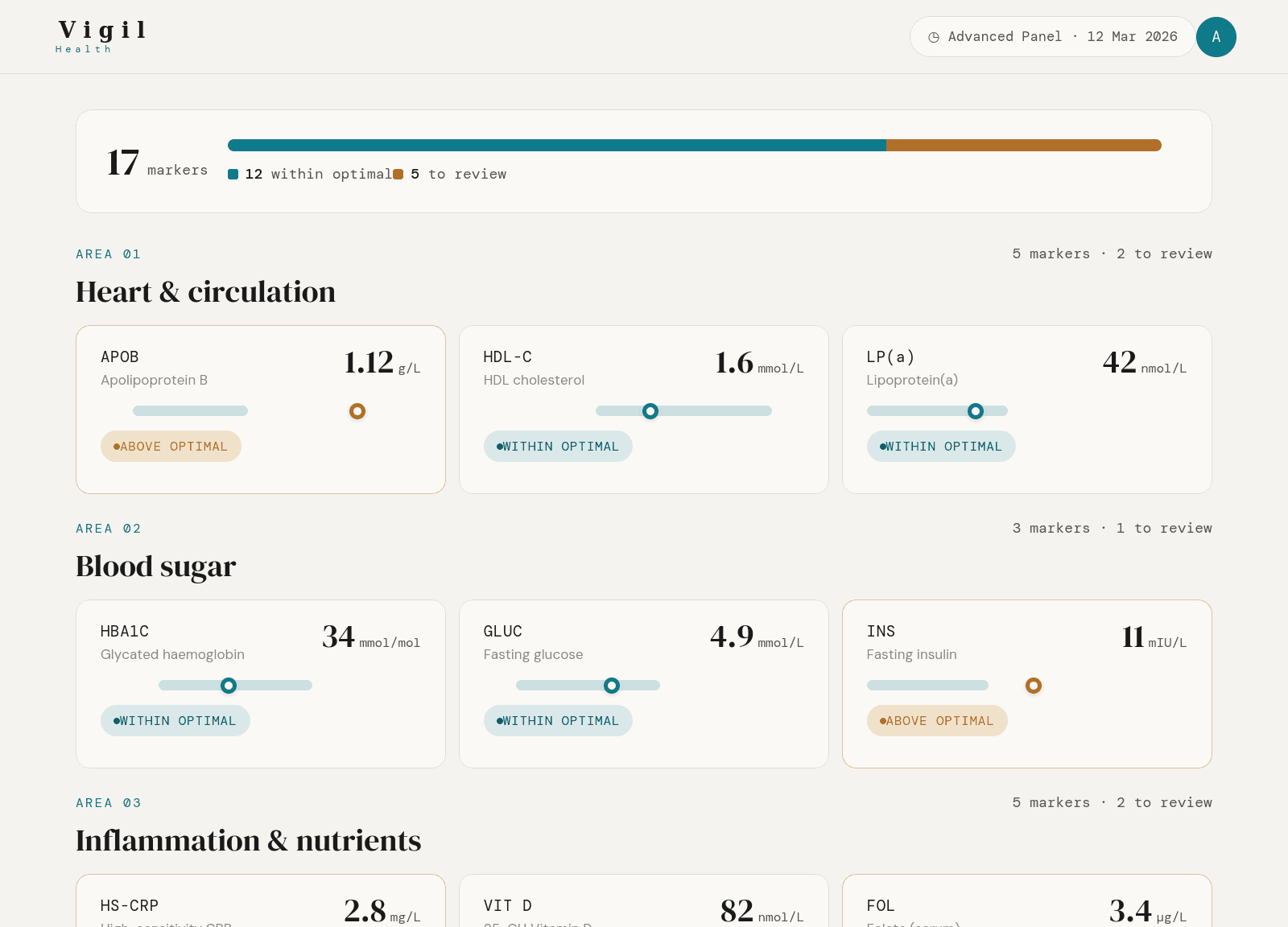The height and width of the screenshot is (927, 1288).
Task: Click the INS value 11 mIU/L
Action: point(1154,637)
